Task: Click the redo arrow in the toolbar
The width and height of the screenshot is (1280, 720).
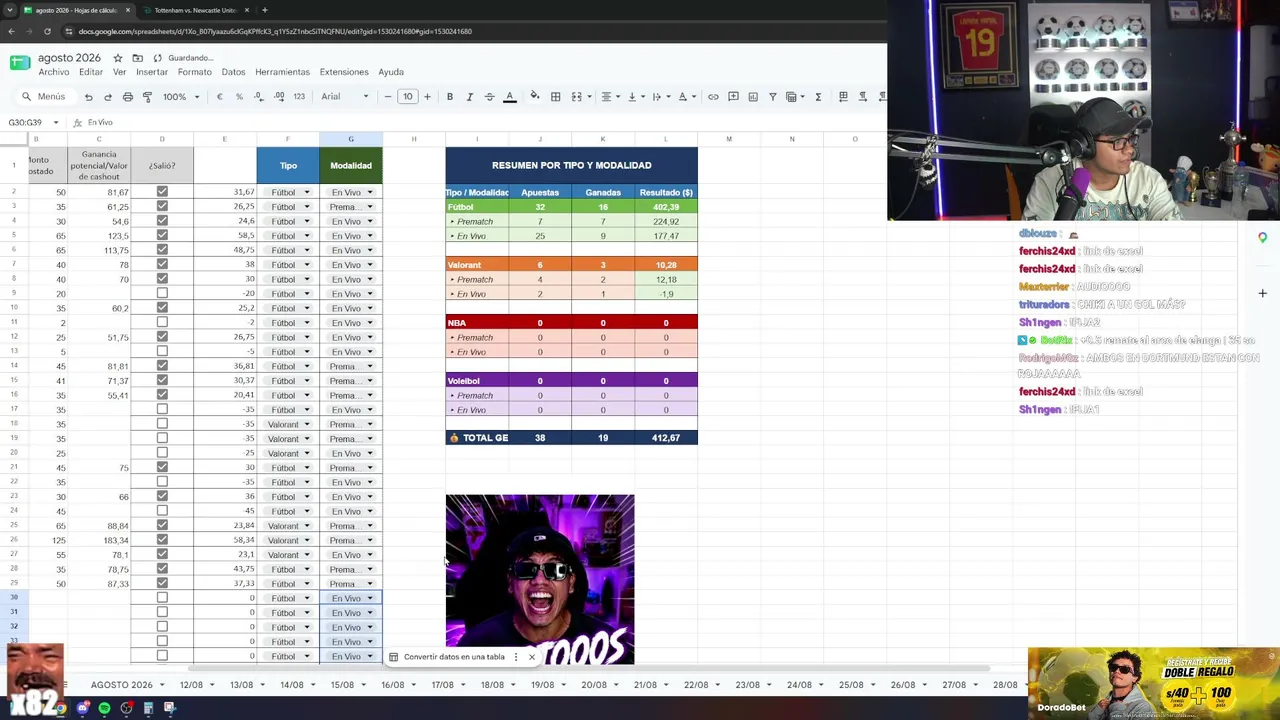Action: point(108,97)
